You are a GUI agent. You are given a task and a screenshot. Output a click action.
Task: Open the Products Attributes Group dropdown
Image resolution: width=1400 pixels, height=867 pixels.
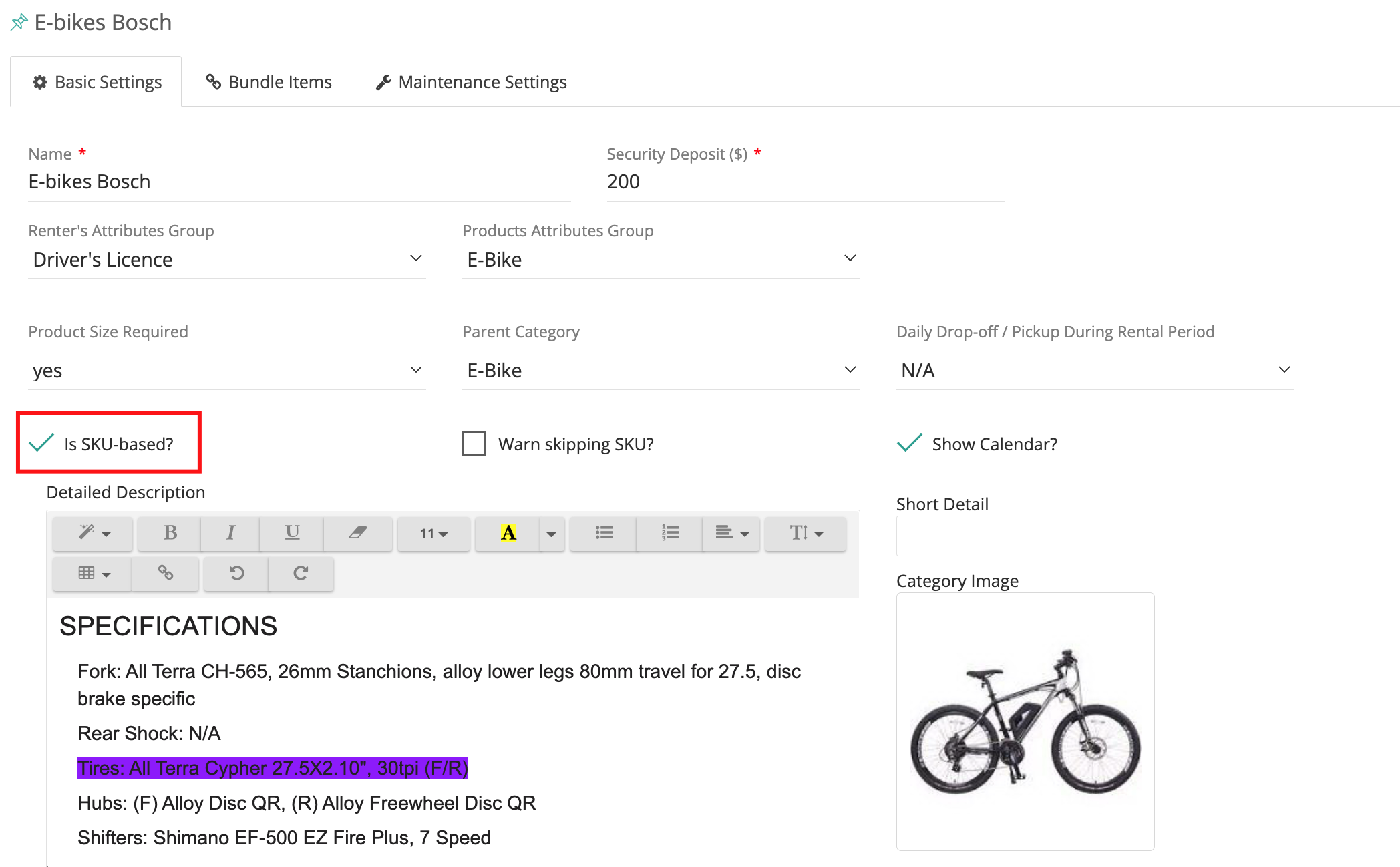pyautogui.click(x=661, y=259)
